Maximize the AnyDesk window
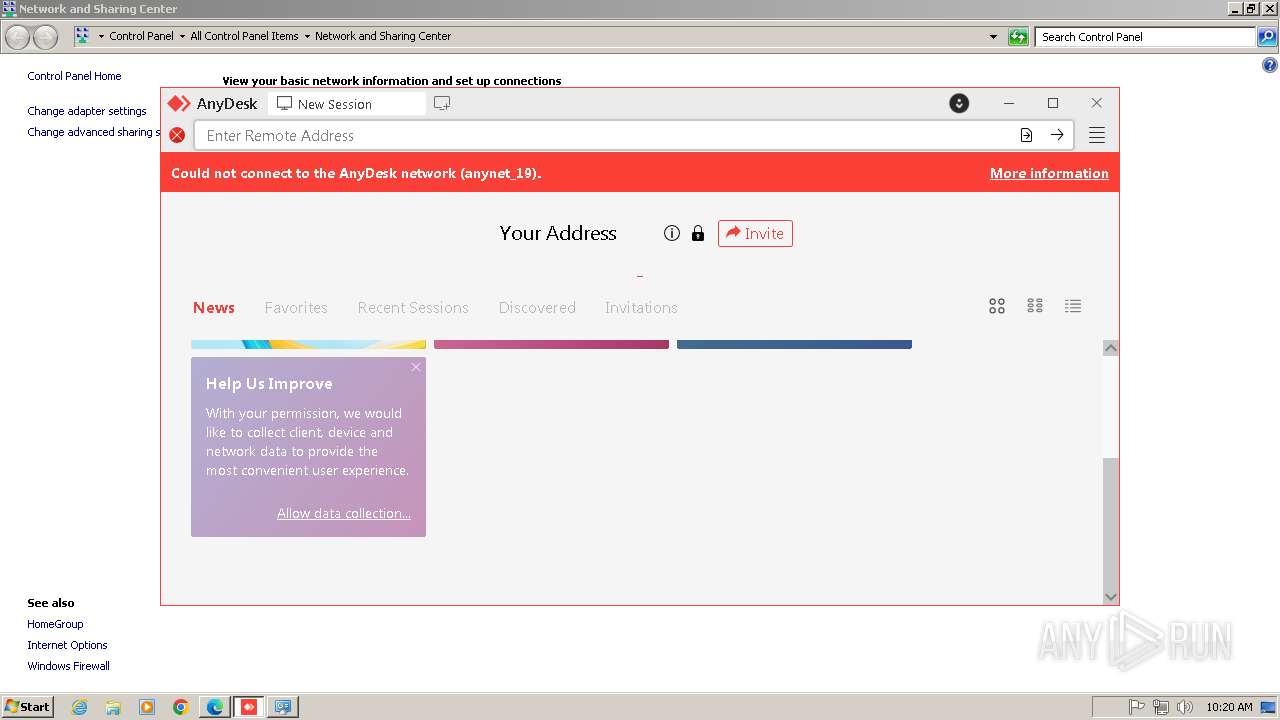The image size is (1280, 720). click(x=1053, y=103)
